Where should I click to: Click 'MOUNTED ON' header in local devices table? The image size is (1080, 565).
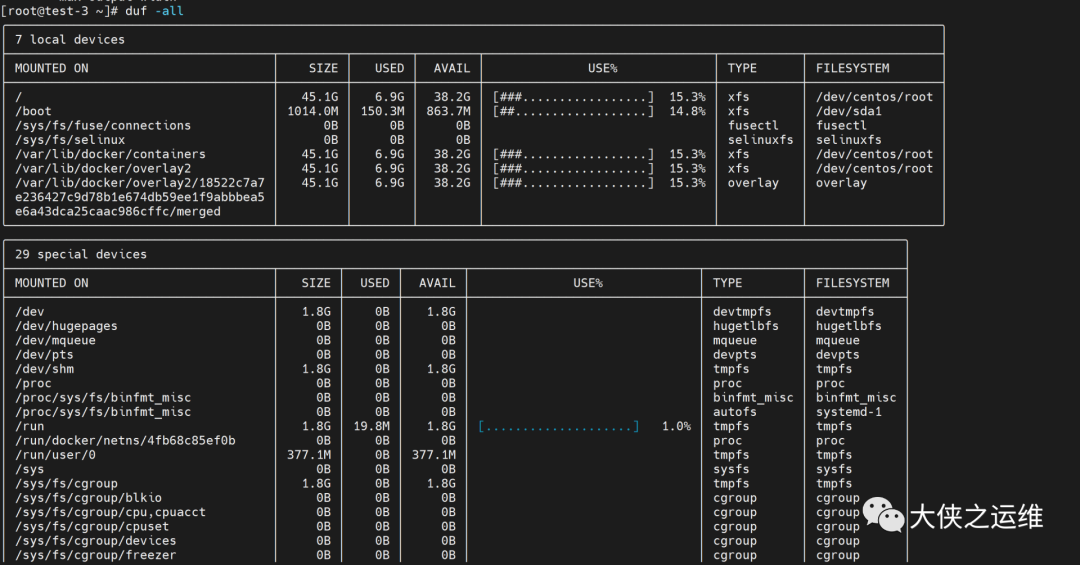pos(52,68)
